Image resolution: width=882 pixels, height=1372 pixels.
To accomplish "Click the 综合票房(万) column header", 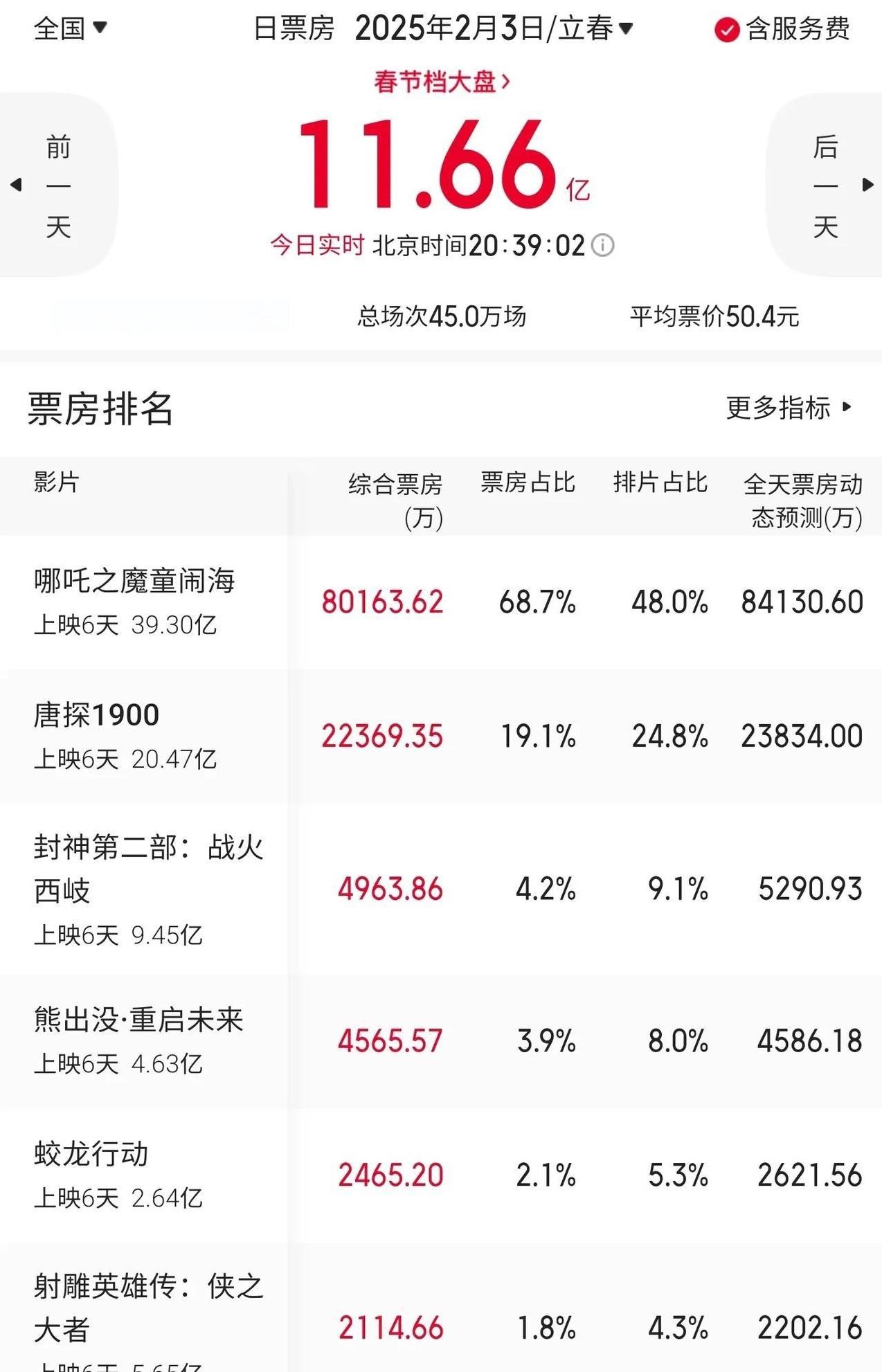I will click(395, 500).
